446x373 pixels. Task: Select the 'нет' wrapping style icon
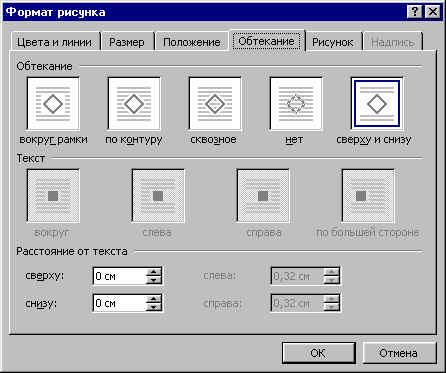pos(296,104)
